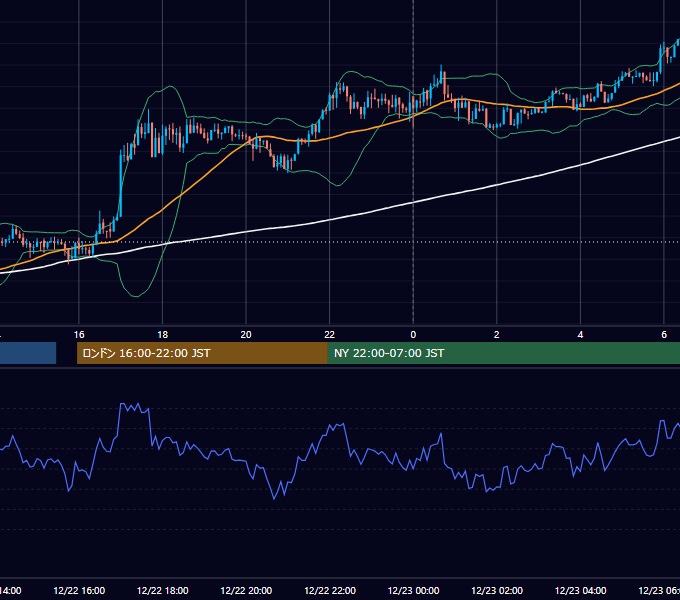680x600 pixels.
Task: Click the 2 hour axis label
Action: tap(497, 335)
